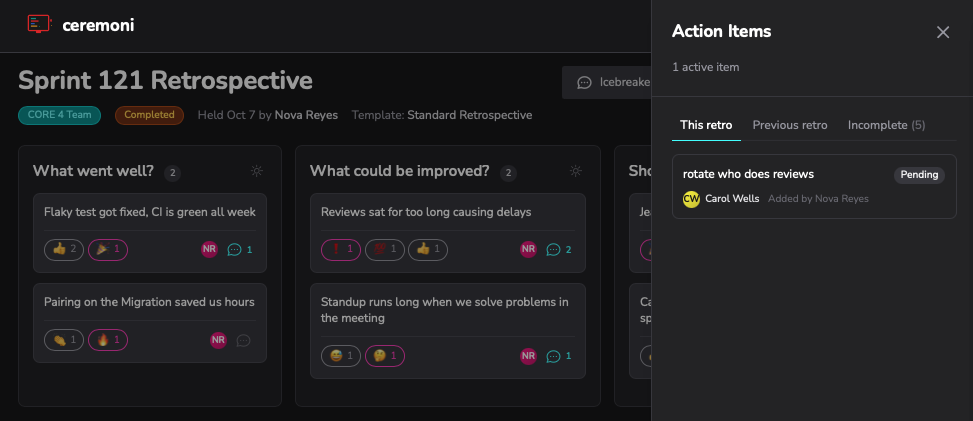The width and height of the screenshot is (973, 421).
Task: Open comments on the Reviews sat card
Action: coord(558,250)
